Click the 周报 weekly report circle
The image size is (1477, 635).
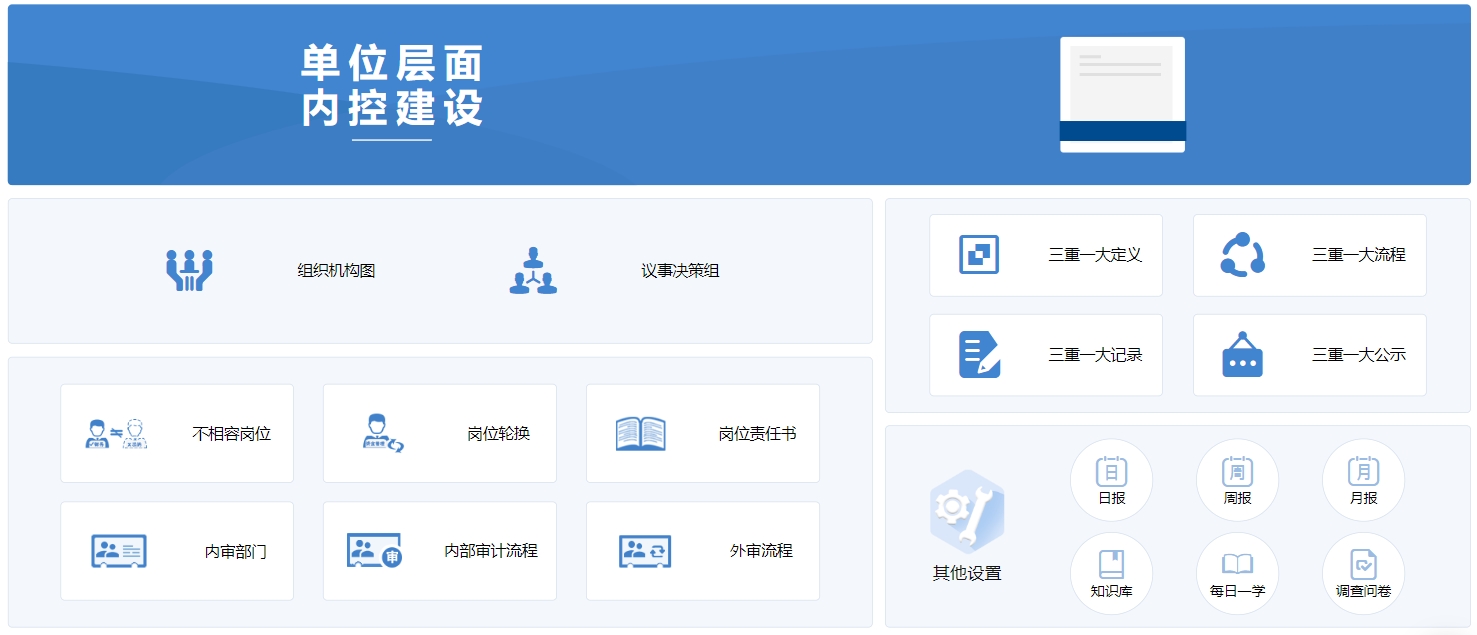click(x=1237, y=479)
